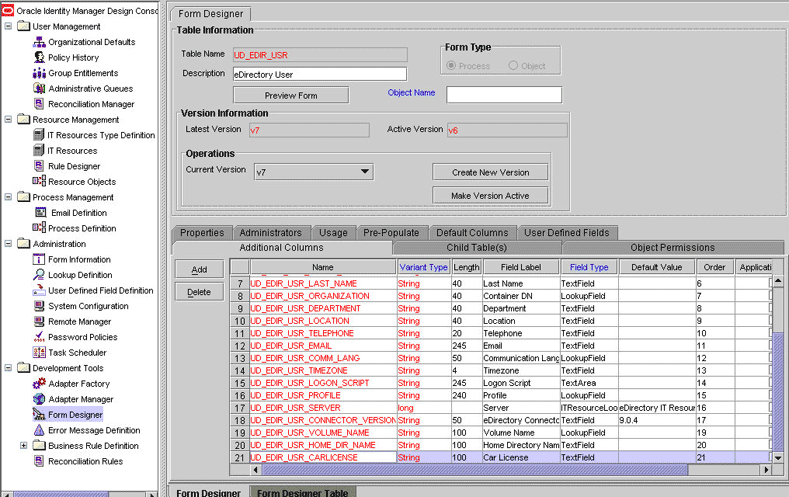Viewport: 789px width, 497px height.
Task: Open Administrative Queues icon
Action: 39,89
